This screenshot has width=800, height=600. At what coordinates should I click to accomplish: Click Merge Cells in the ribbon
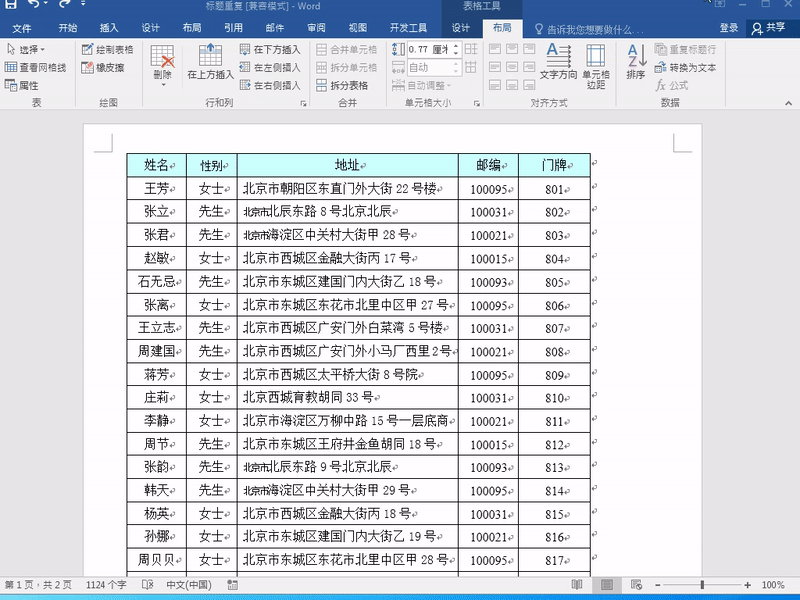(x=350, y=50)
